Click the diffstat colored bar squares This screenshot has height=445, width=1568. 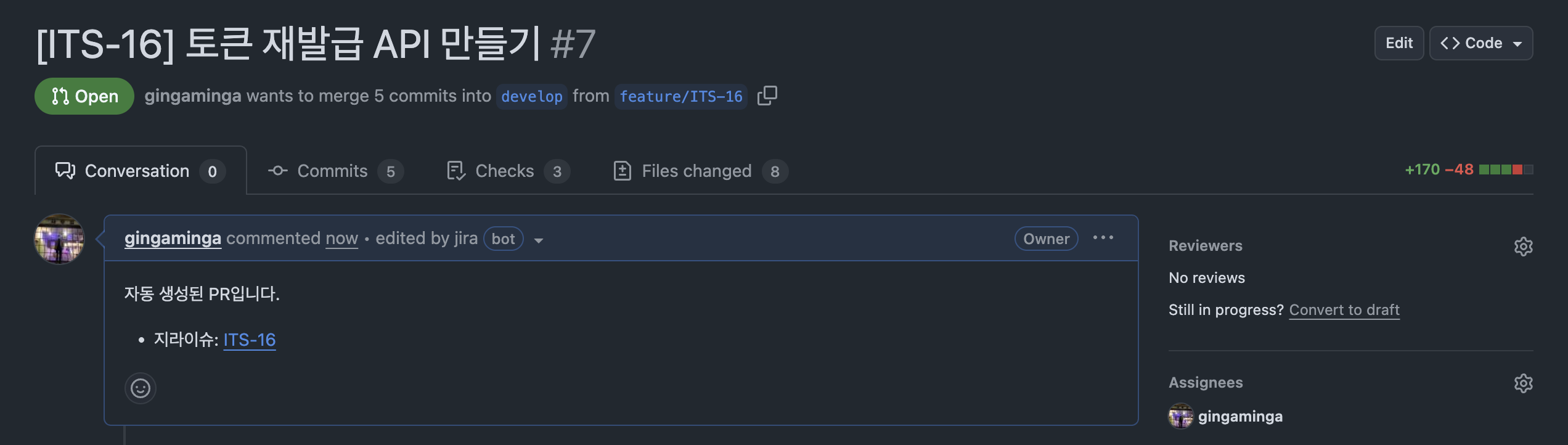point(1506,169)
